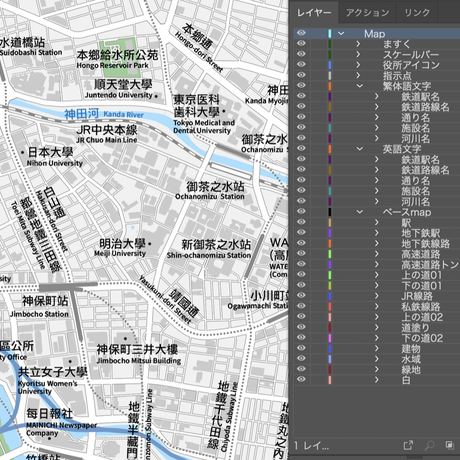Screen dimensions: 460x460
Task: Toggle visibility of the ますく layer
Action: click(301, 43)
